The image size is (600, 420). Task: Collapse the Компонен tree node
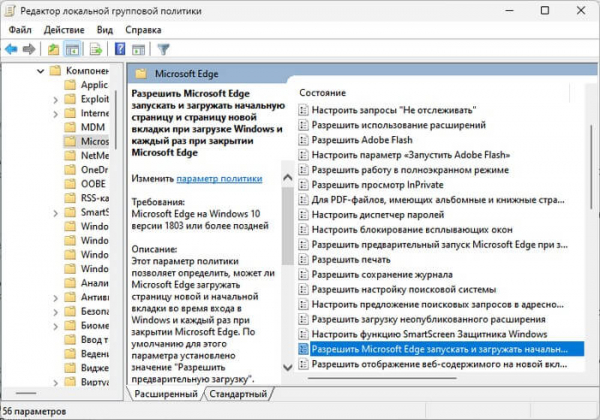click(41, 71)
